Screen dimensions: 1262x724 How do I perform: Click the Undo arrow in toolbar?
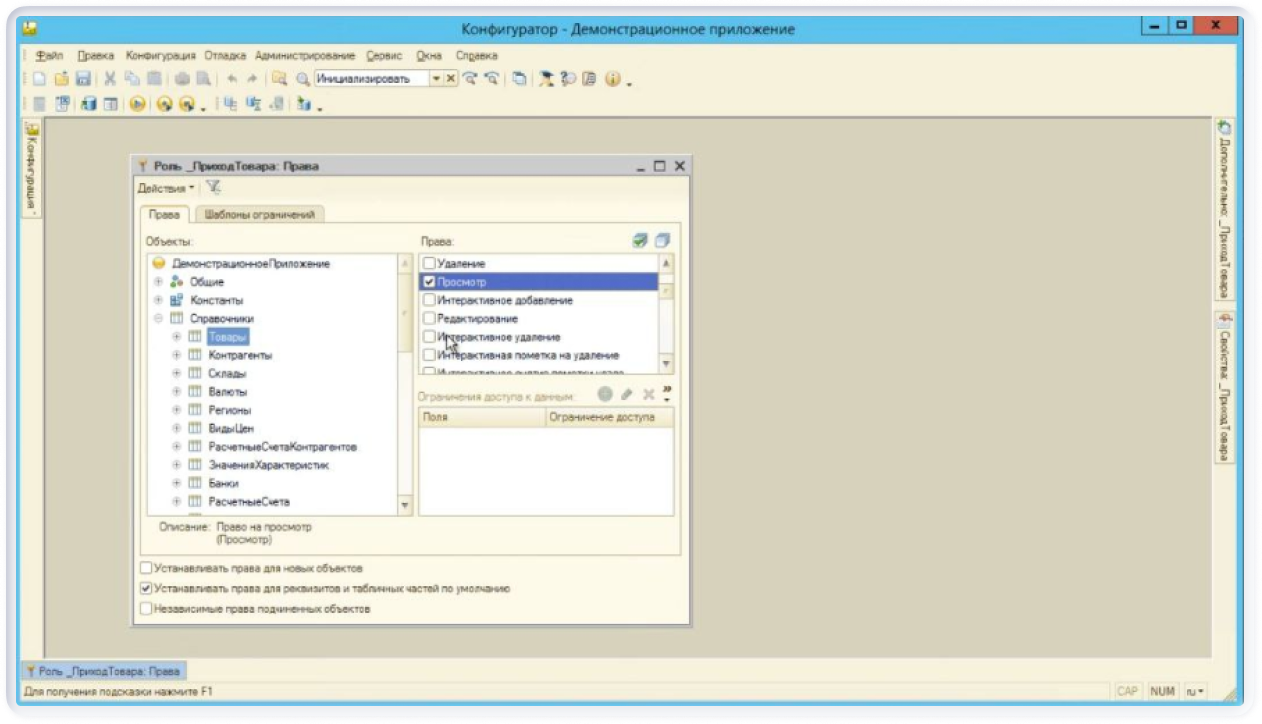[232, 79]
